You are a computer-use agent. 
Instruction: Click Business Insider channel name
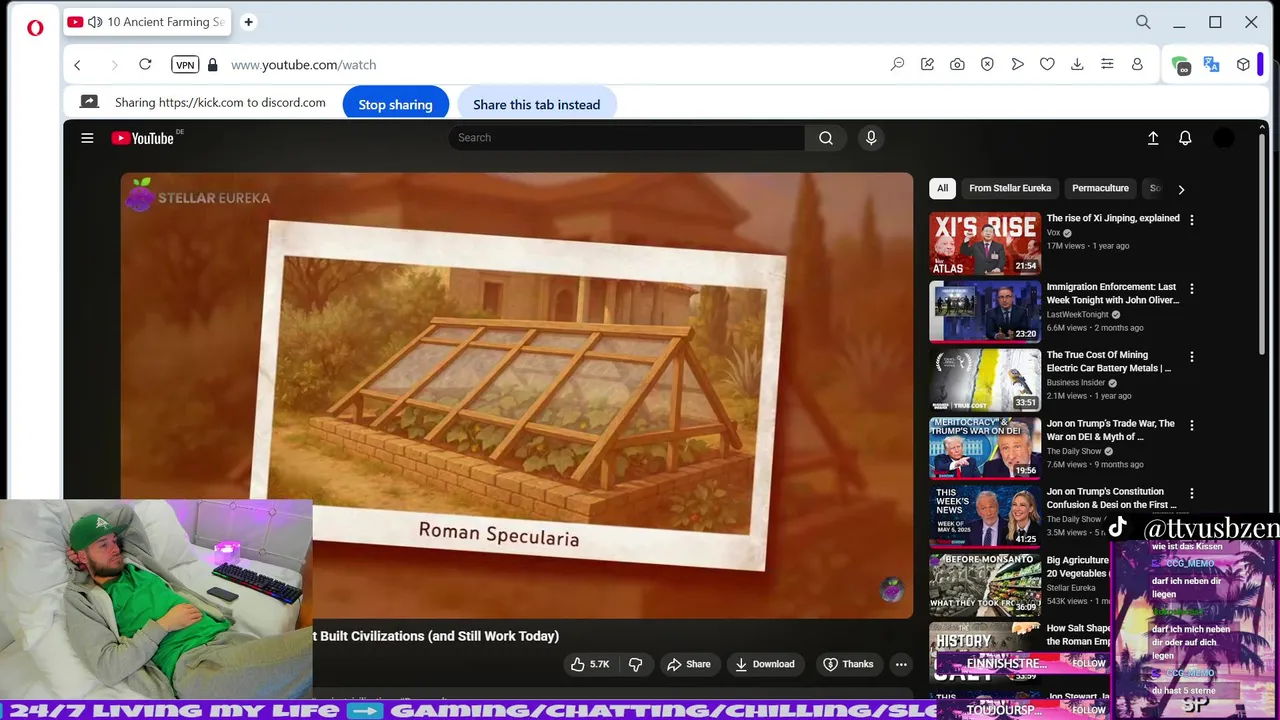1078,383
